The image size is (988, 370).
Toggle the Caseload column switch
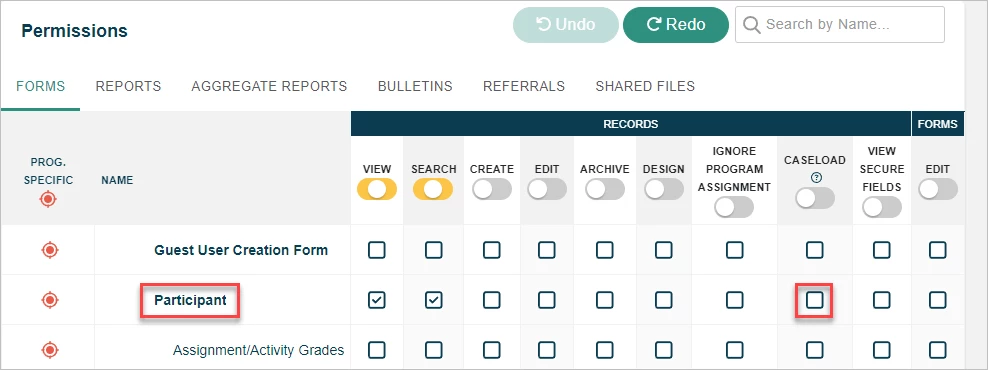point(815,198)
